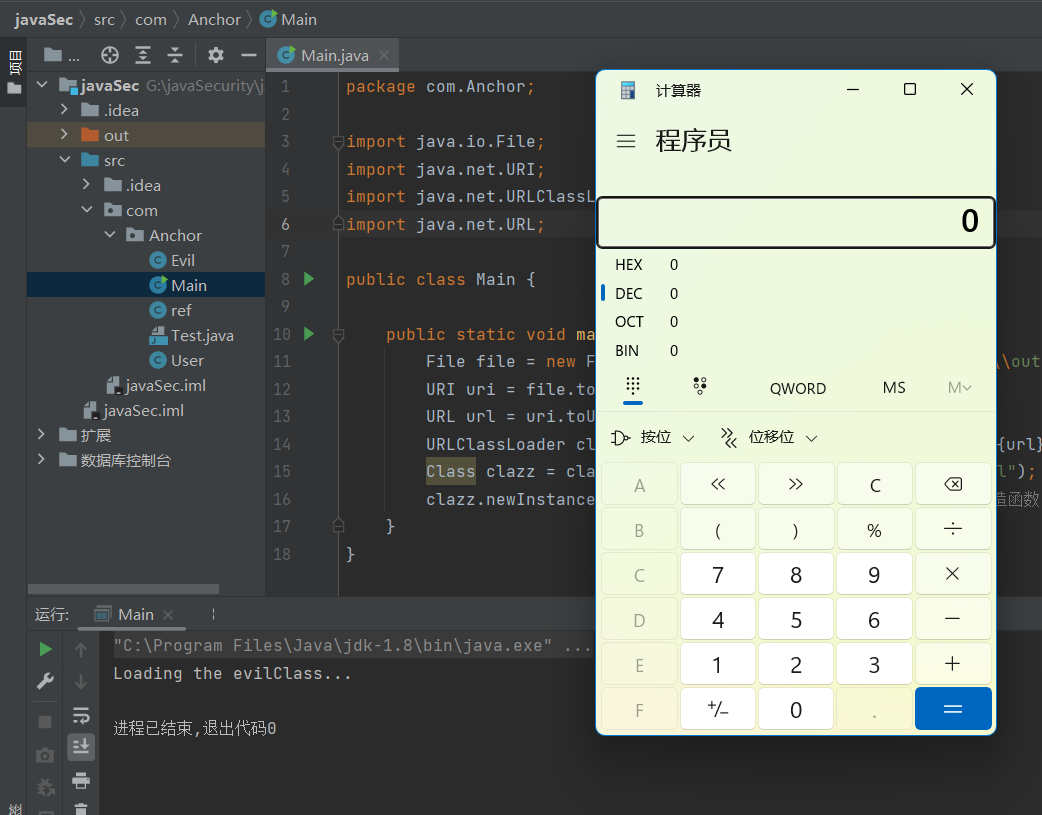Viewport: 1042px width, 815px height.
Task: Select Test.java in project tree
Action: [191, 335]
